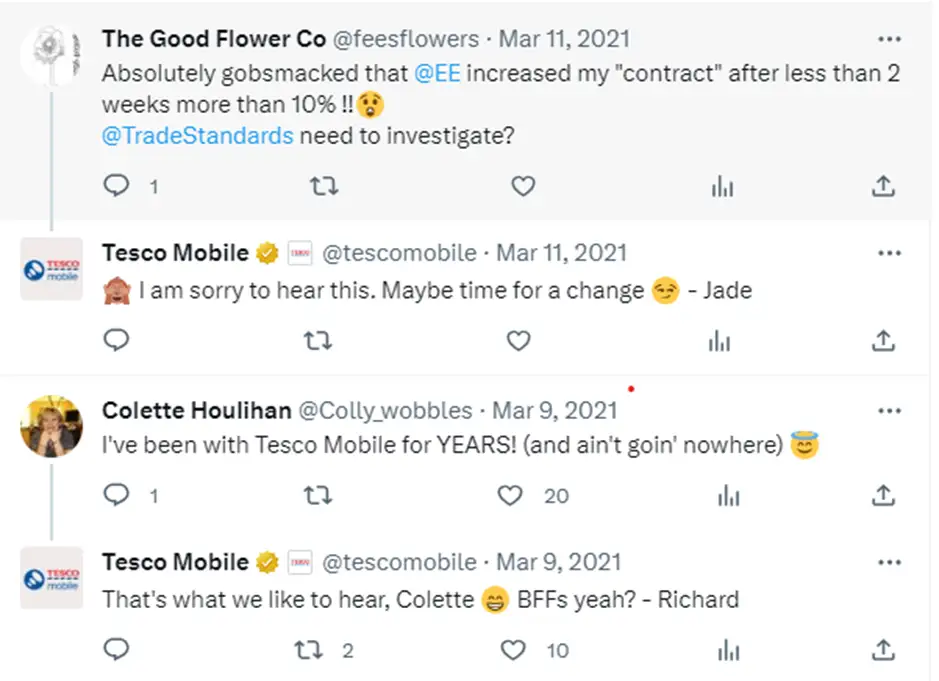Open the more options menu on Colette's tweet

889,409
